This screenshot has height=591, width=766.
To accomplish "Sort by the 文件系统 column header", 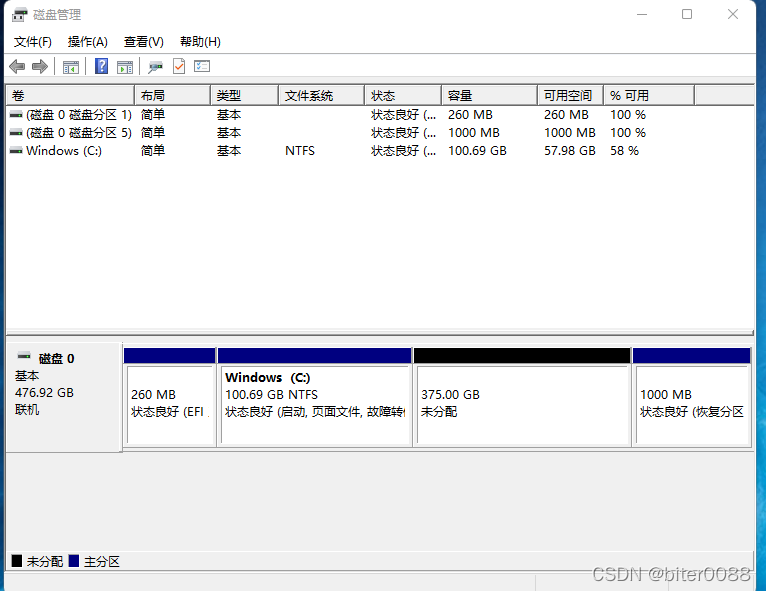I will [321, 96].
